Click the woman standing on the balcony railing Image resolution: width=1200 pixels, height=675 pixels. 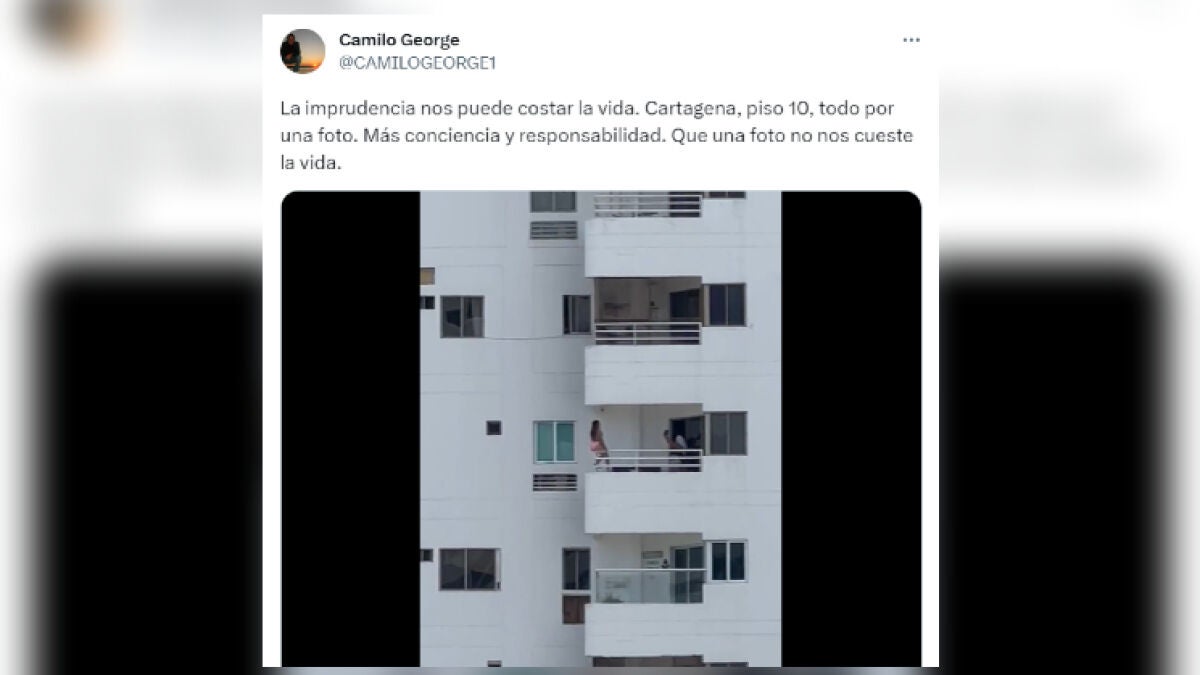(598, 443)
